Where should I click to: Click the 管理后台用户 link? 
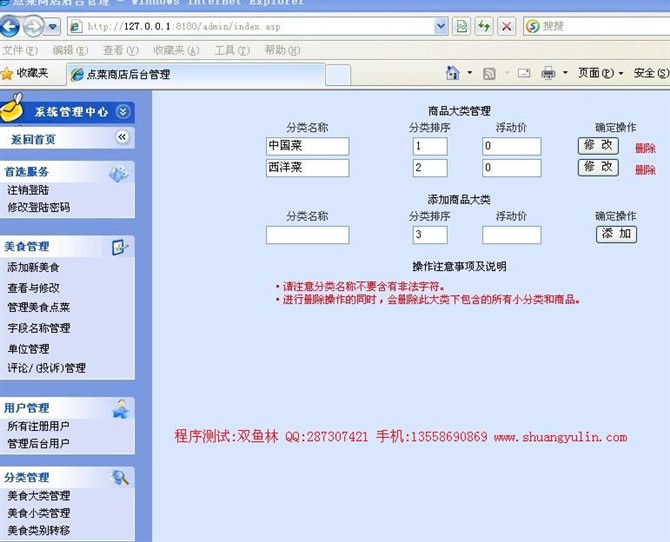click(x=38, y=444)
